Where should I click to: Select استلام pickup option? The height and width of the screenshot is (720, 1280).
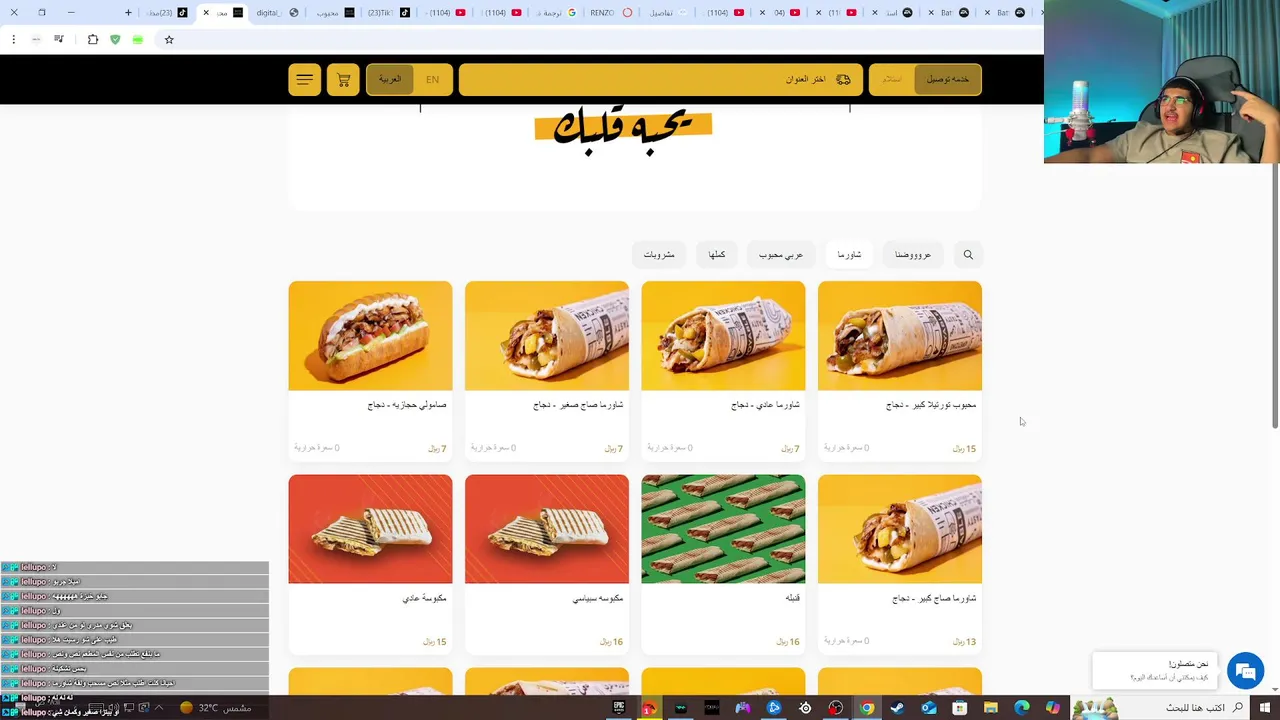click(x=892, y=80)
